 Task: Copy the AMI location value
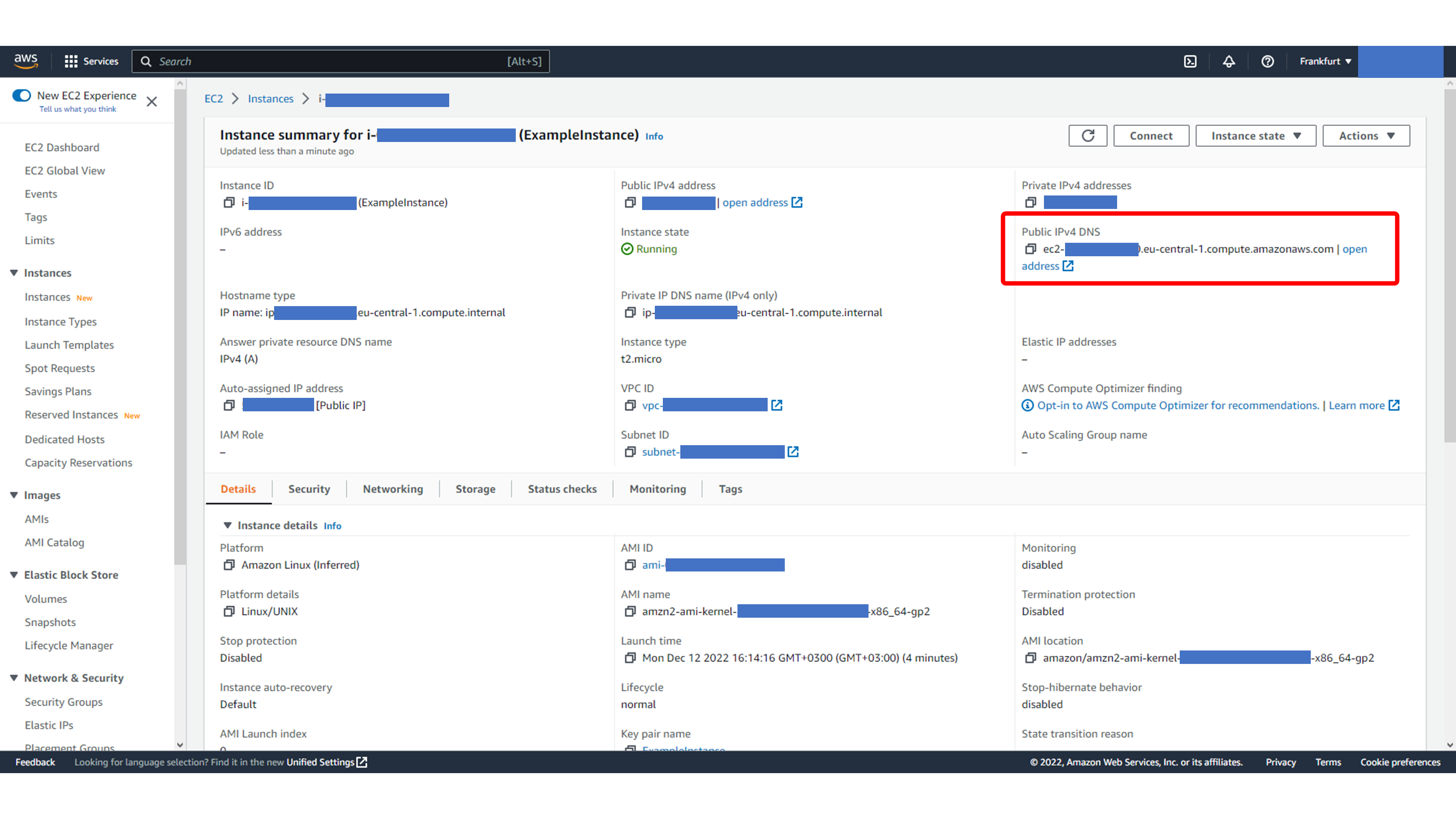click(1030, 658)
